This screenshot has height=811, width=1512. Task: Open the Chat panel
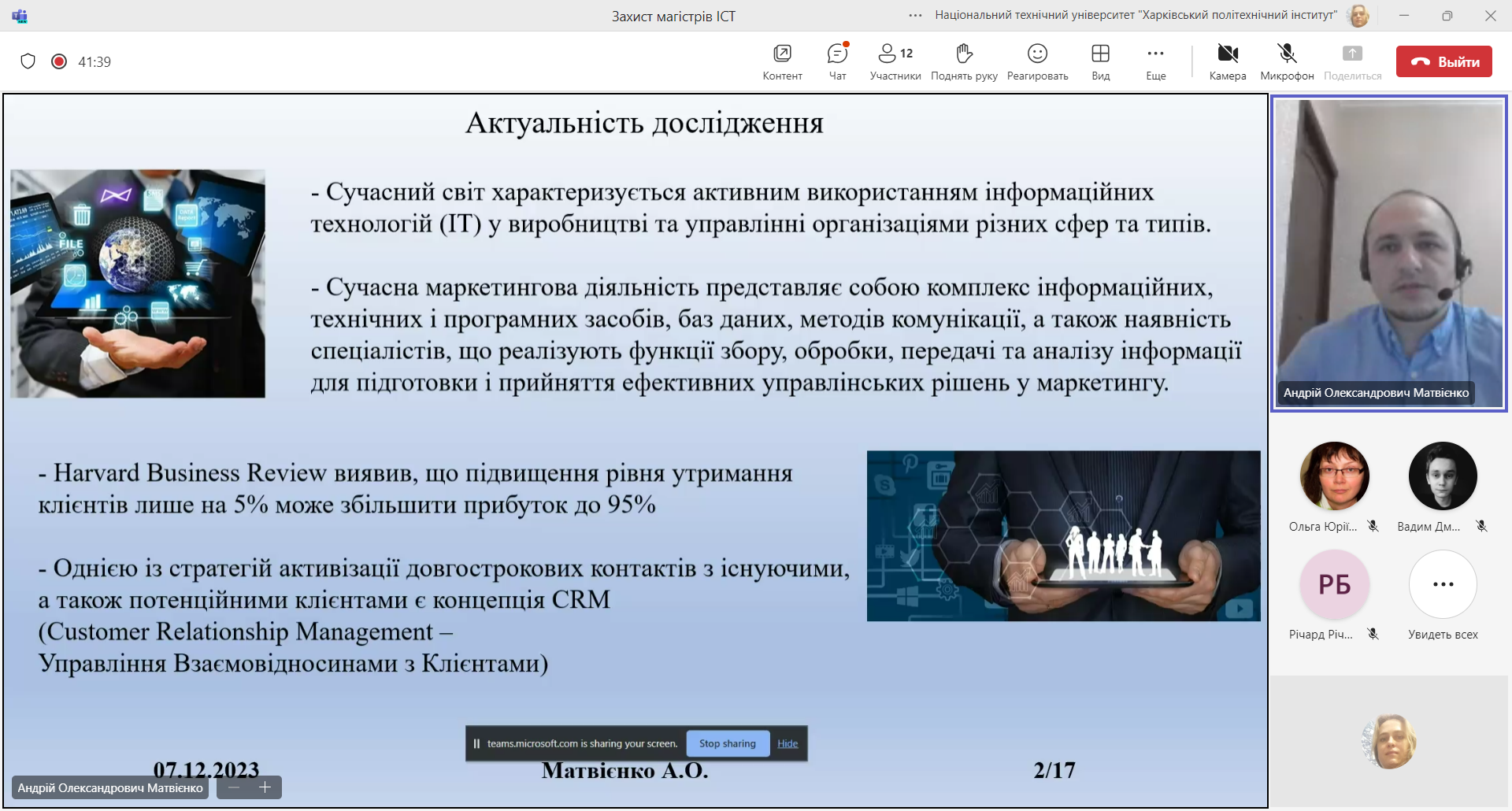pyautogui.click(x=837, y=61)
